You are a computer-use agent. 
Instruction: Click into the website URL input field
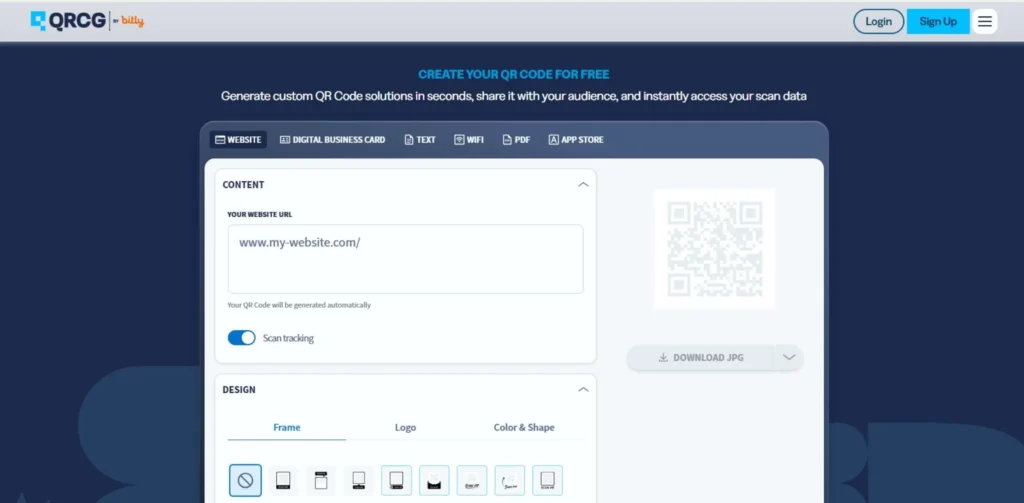406,259
